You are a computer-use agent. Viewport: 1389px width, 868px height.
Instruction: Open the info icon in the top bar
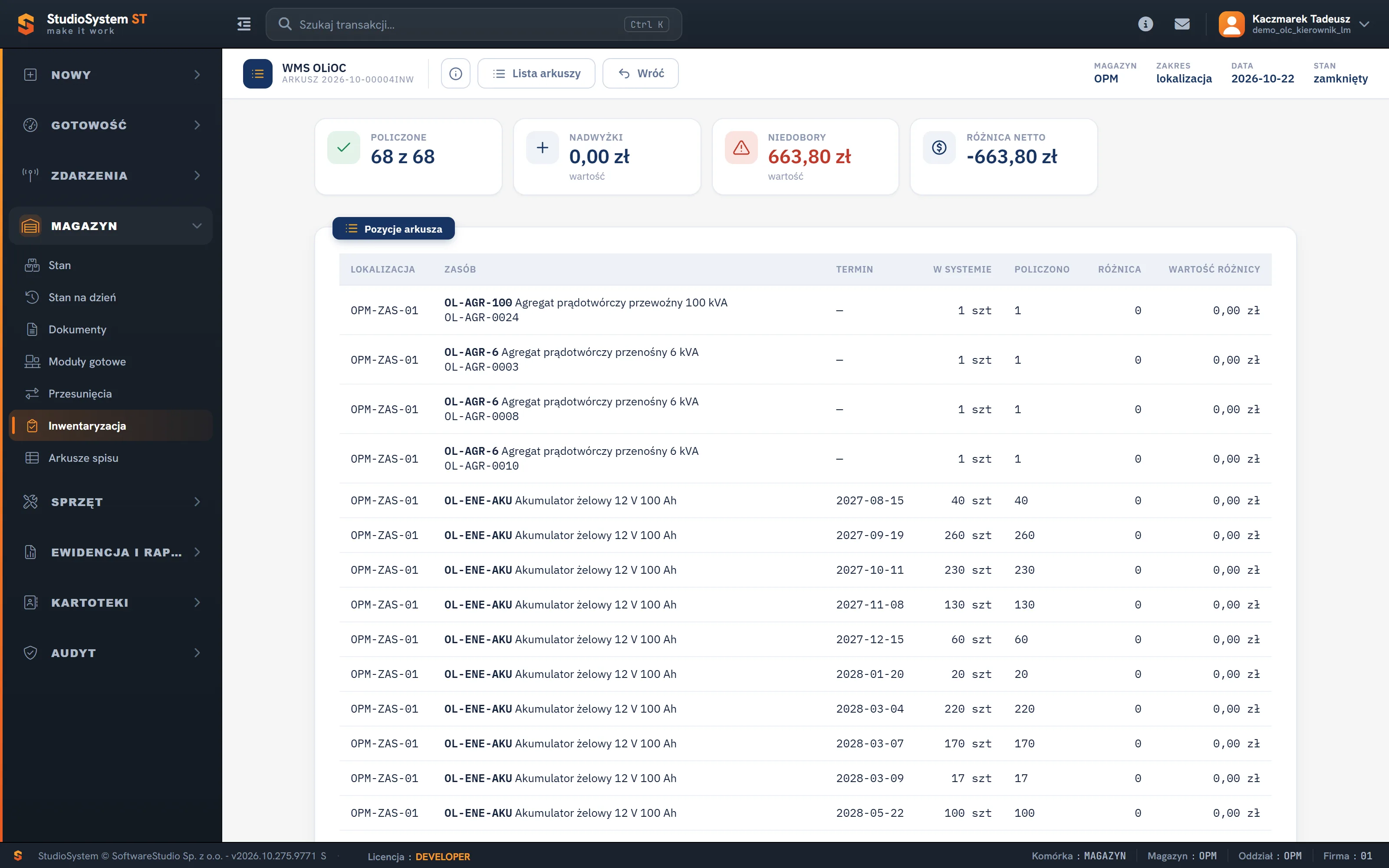pyautogui.click(x=1145, y=24)
